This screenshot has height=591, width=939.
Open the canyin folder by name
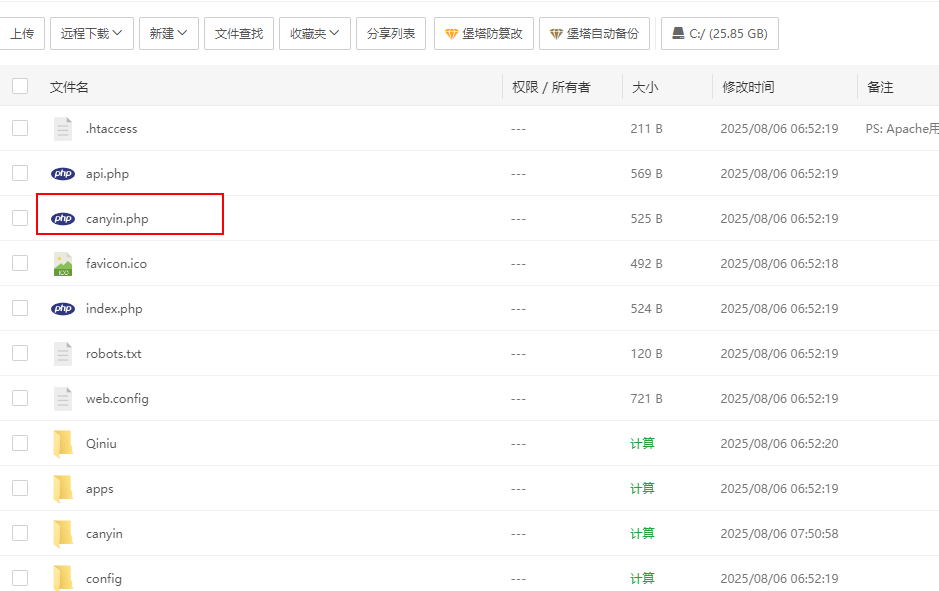pos(104,534)
